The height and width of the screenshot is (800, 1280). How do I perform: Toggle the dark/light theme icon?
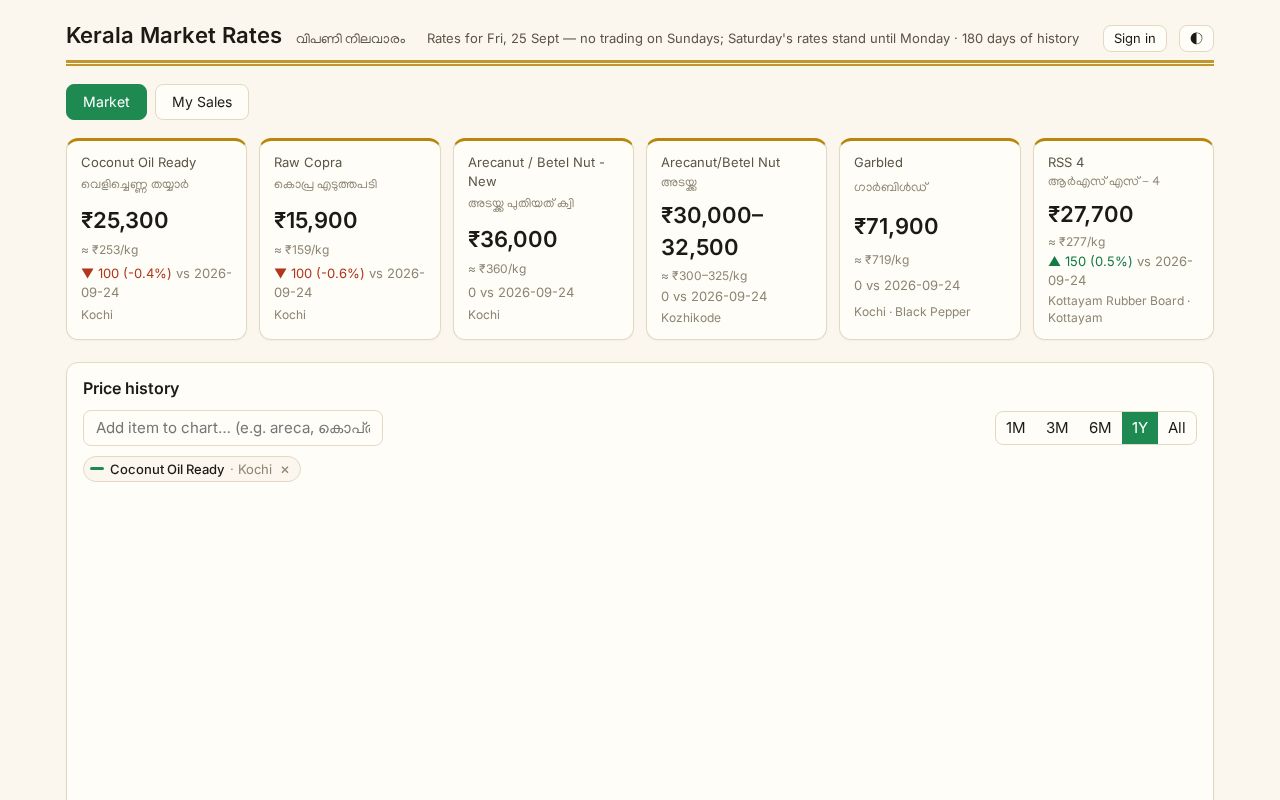1196,38
